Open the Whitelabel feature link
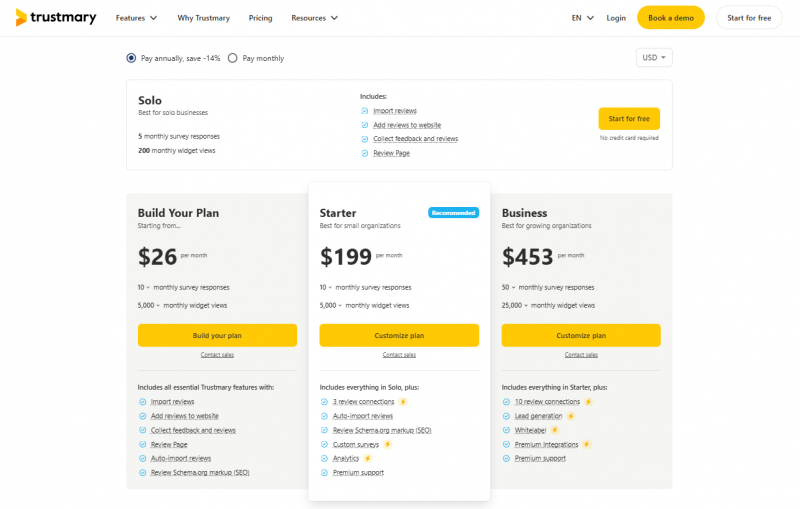Viewport: 800px width, 509px height. (x=530, y=430)
